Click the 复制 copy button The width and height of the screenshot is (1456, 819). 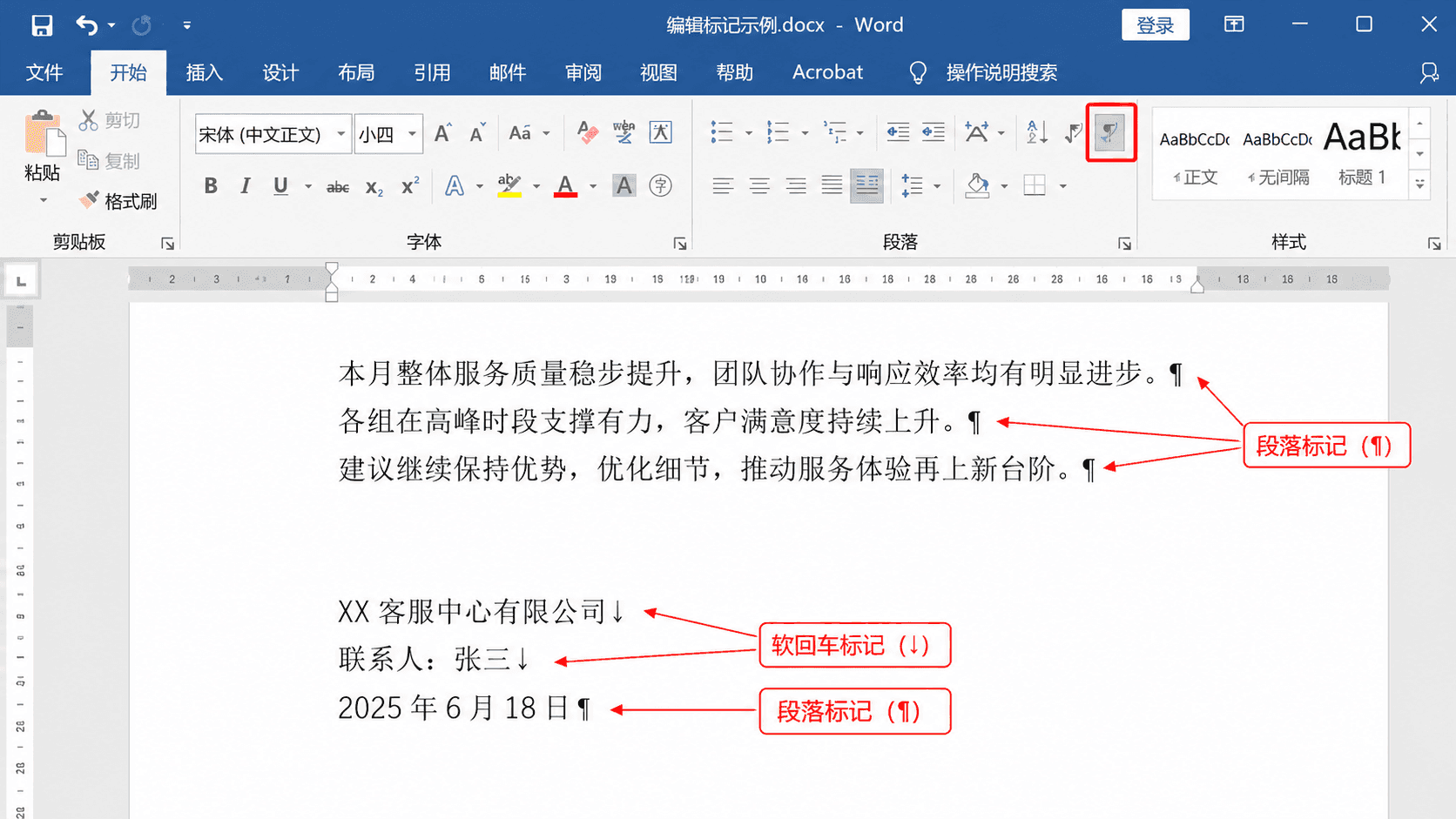(x=110, y=161)
